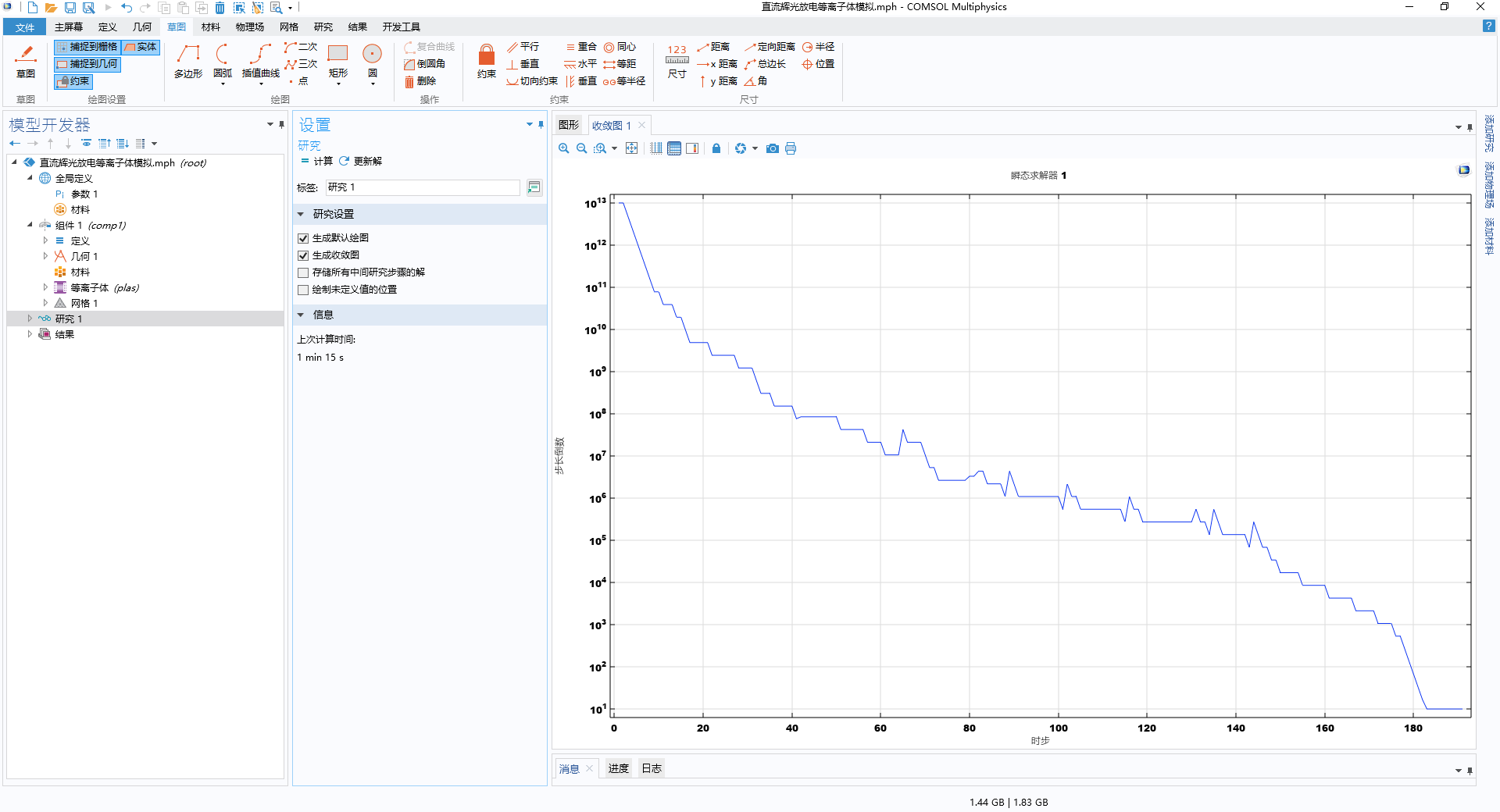Switch to the Home (主屏幕) ribbon tab
The image size is (1500, 812).
69,27
